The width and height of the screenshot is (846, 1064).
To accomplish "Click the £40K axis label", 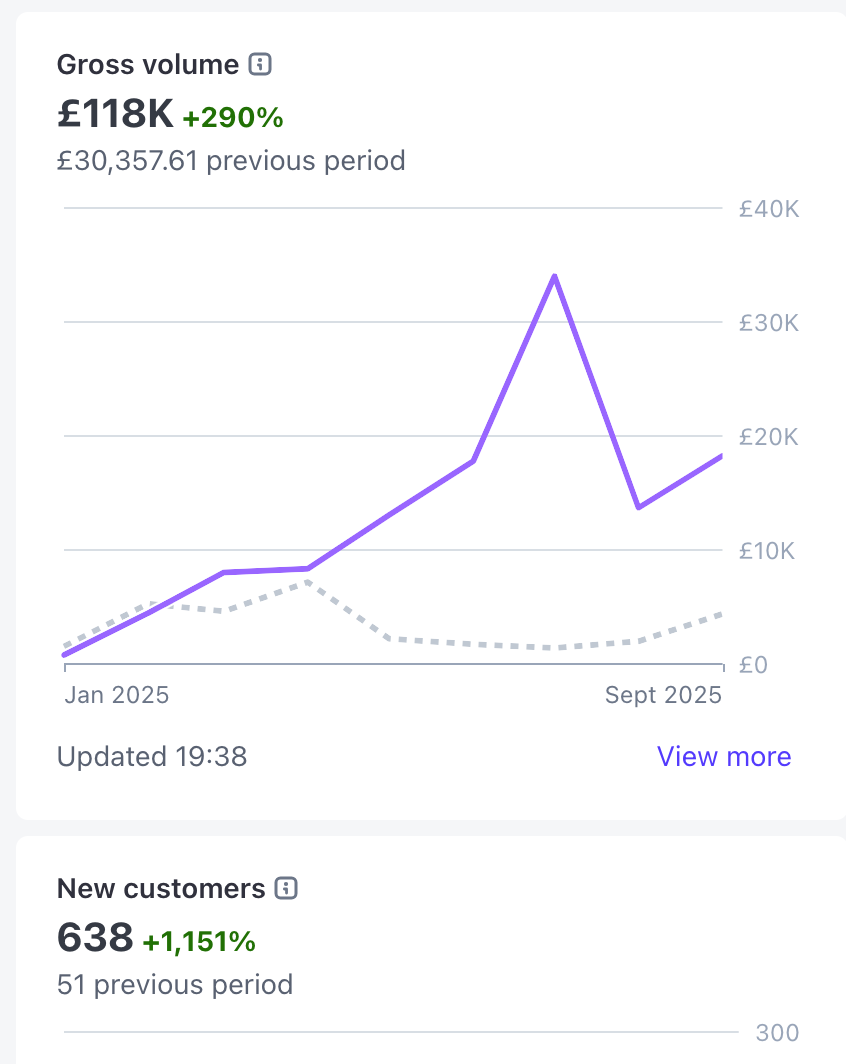I will tap(768, 209).
